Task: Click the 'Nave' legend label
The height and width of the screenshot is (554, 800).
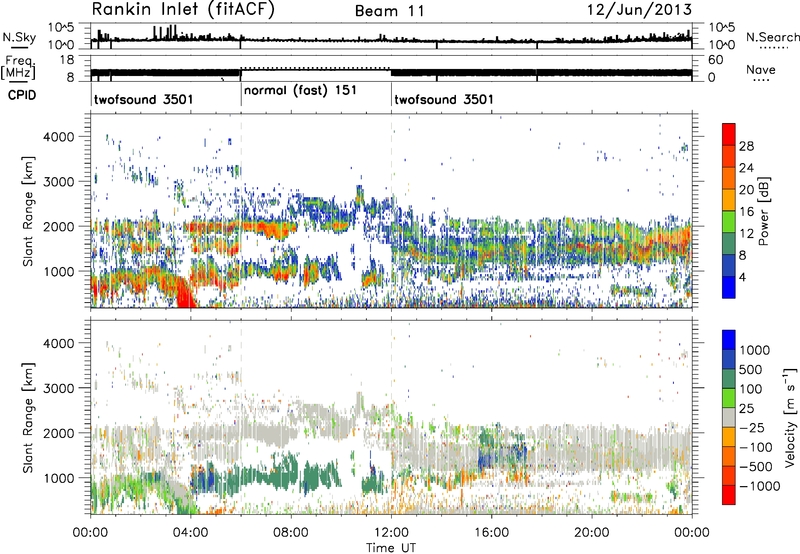Action: 761,70
